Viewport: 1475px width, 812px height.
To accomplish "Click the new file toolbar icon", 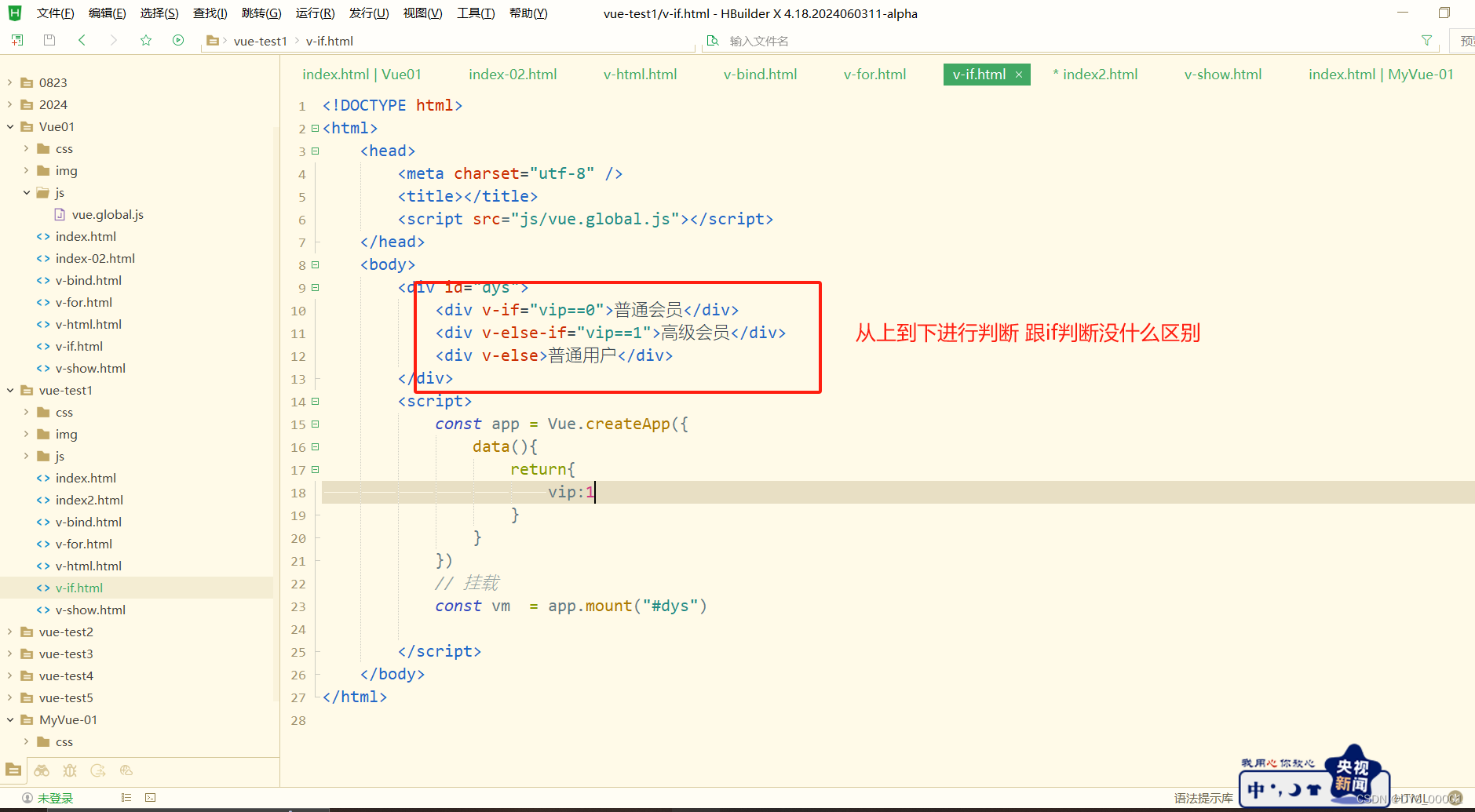I will (x=17, y=40).
